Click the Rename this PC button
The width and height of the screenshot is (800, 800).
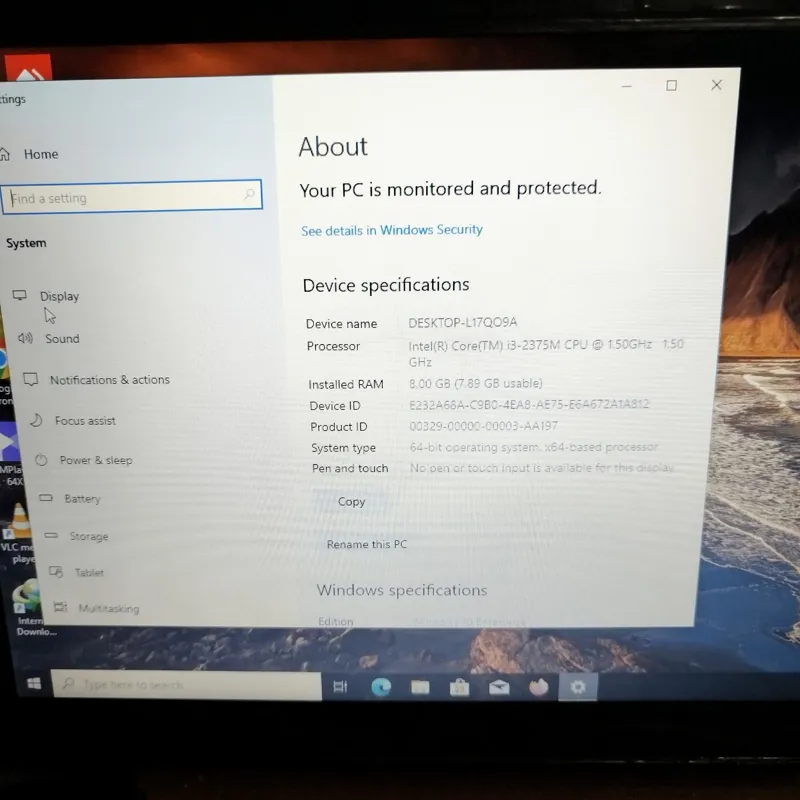coord(367,544)
